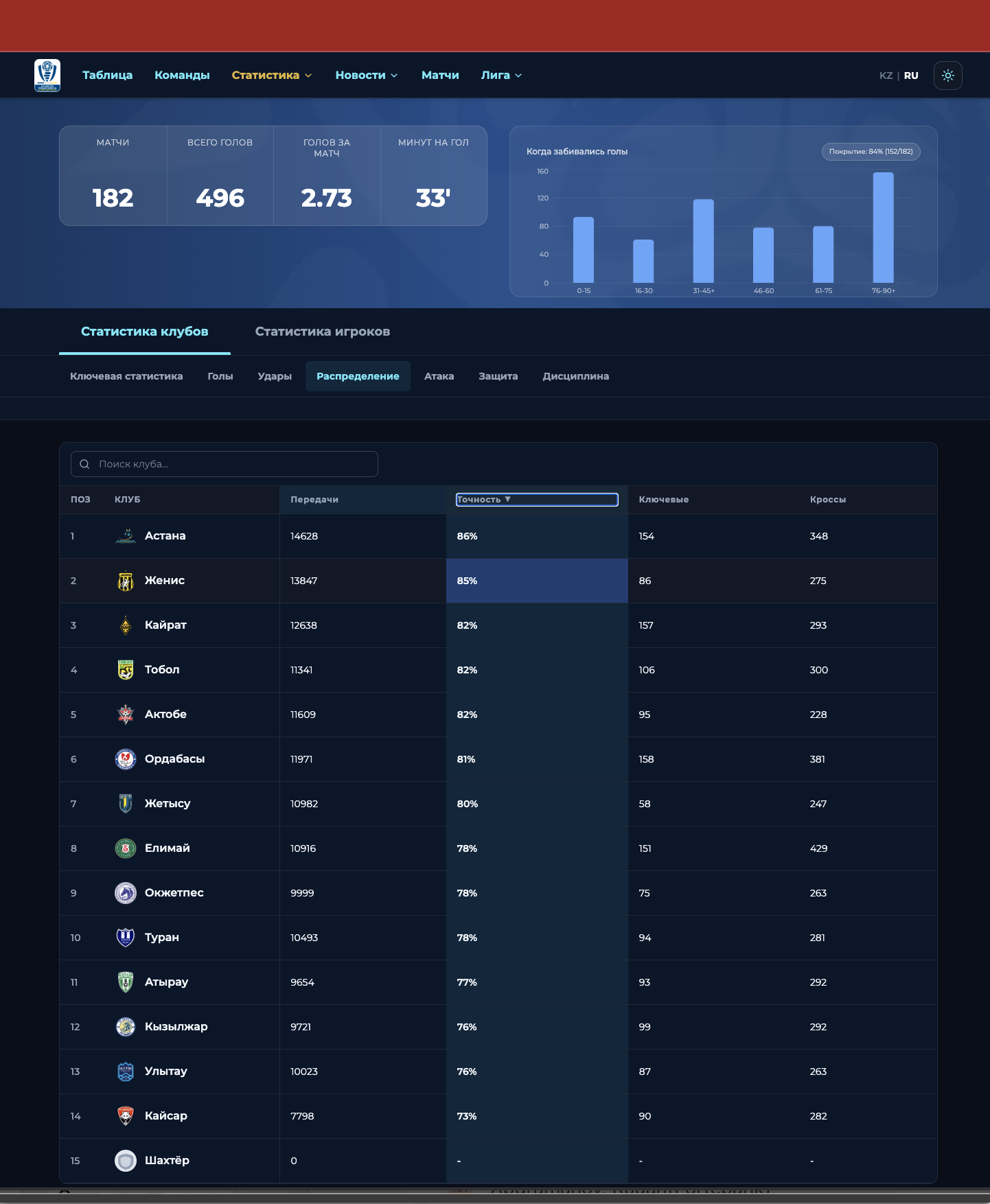This screenshot has height=1204, width=990.
Task: Click the league logo in the navbar
Action: [x=47, y=76]
